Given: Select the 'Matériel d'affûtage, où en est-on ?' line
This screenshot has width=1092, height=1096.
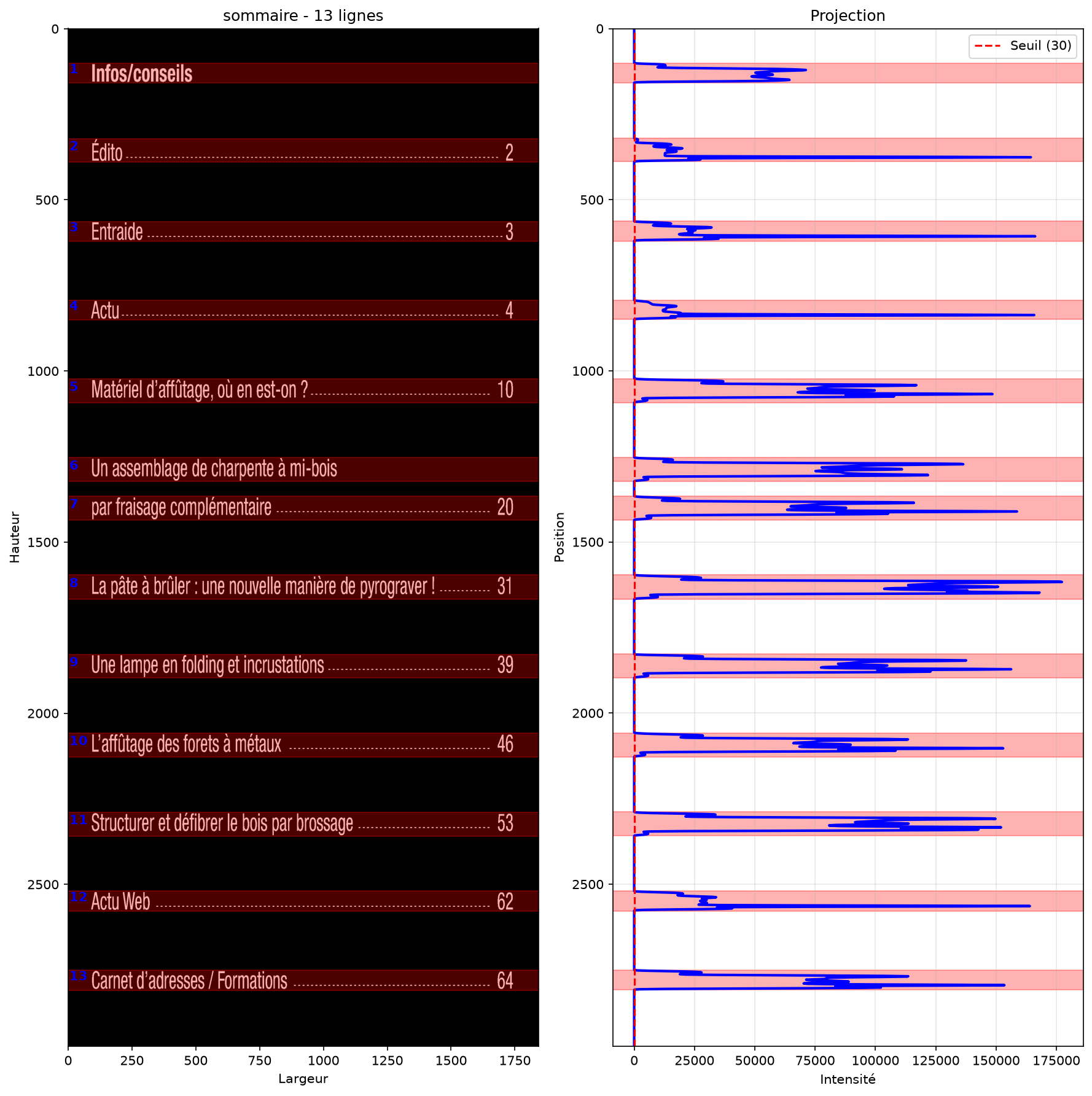Looking at the screenshot, I should point(303,391).
